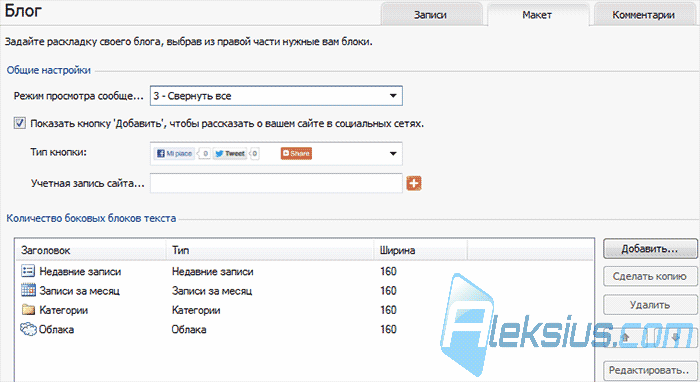Screen dimensions: 700x382
Task: Select the Записи за месяц row title
Action: pos(79,291)
